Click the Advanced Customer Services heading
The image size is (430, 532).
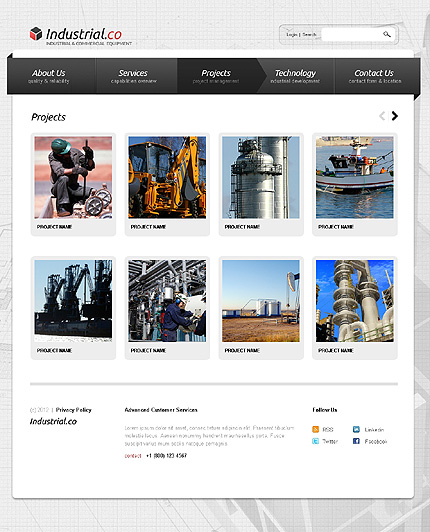[x=161, y=410]
